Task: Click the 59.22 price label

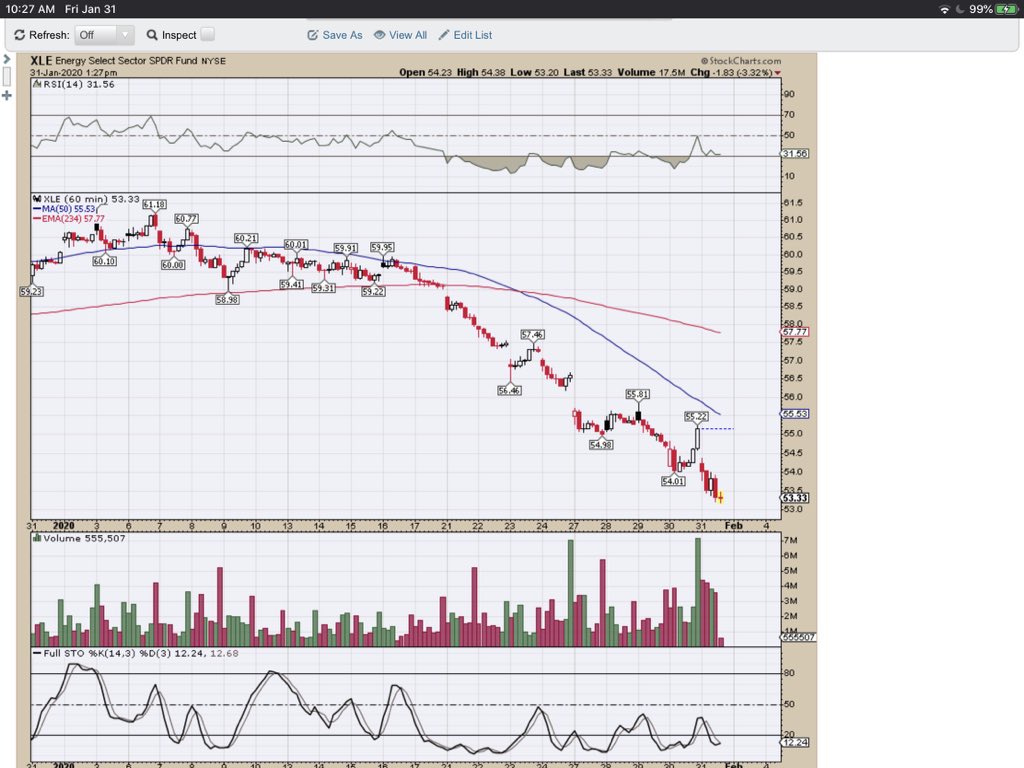Action: tap(373, 291)
